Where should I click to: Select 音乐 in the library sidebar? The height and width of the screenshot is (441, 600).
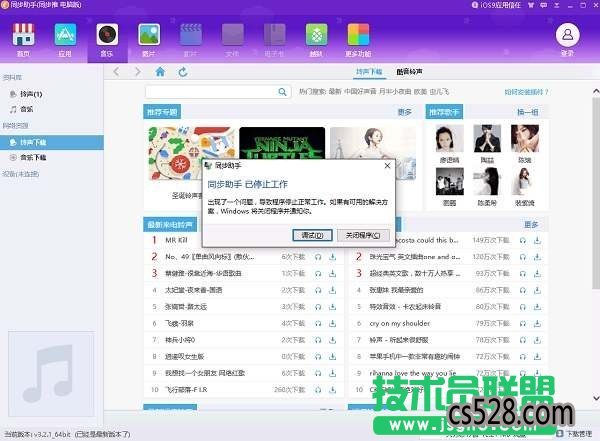coord(26,109)
